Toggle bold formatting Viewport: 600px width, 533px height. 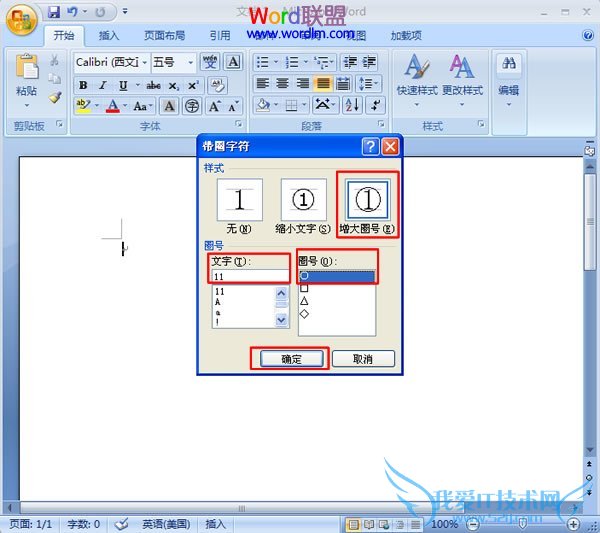[x=83, y=85]
